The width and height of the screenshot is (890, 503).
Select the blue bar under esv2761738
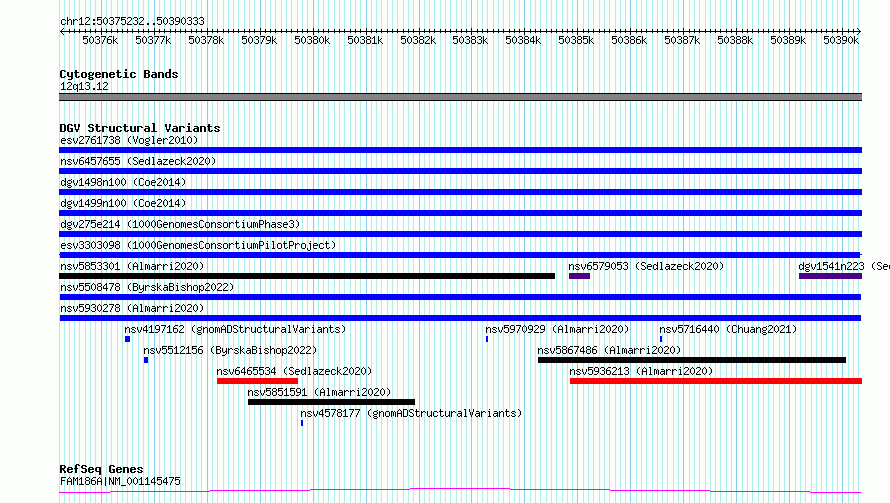pyautogui.click(x=460, y=150)
